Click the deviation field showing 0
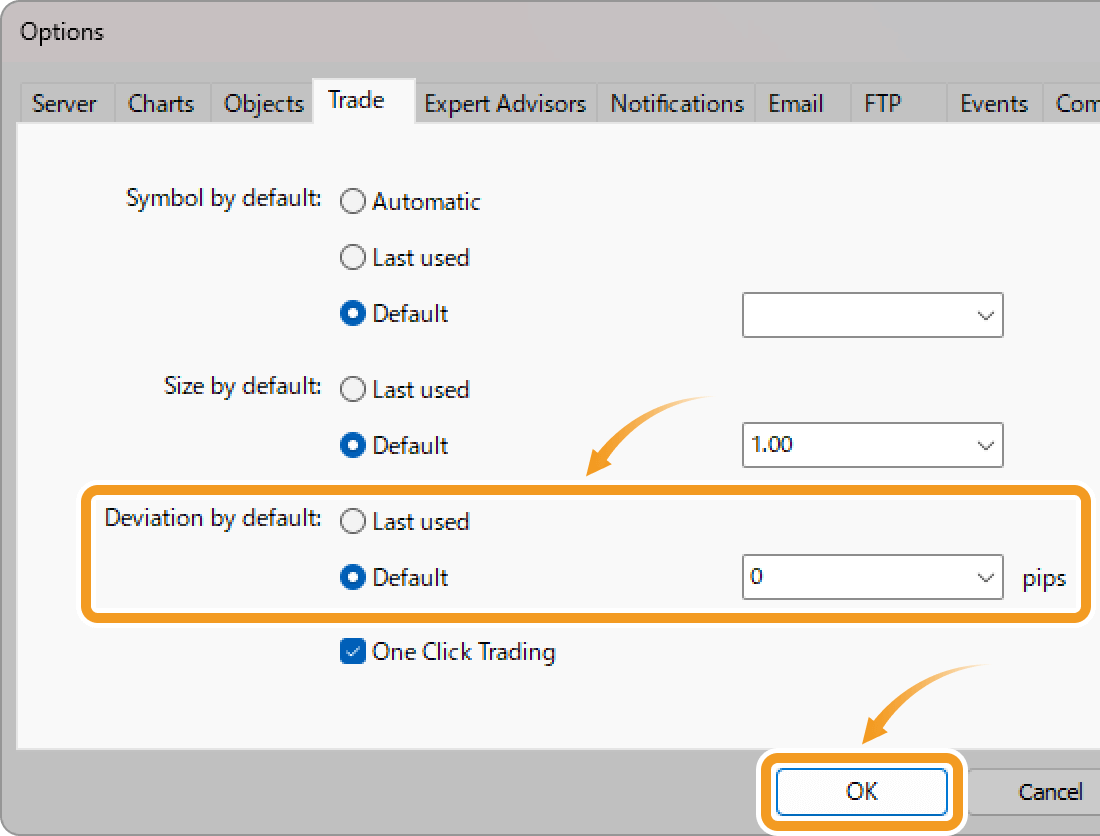 (x=873, y=577)
